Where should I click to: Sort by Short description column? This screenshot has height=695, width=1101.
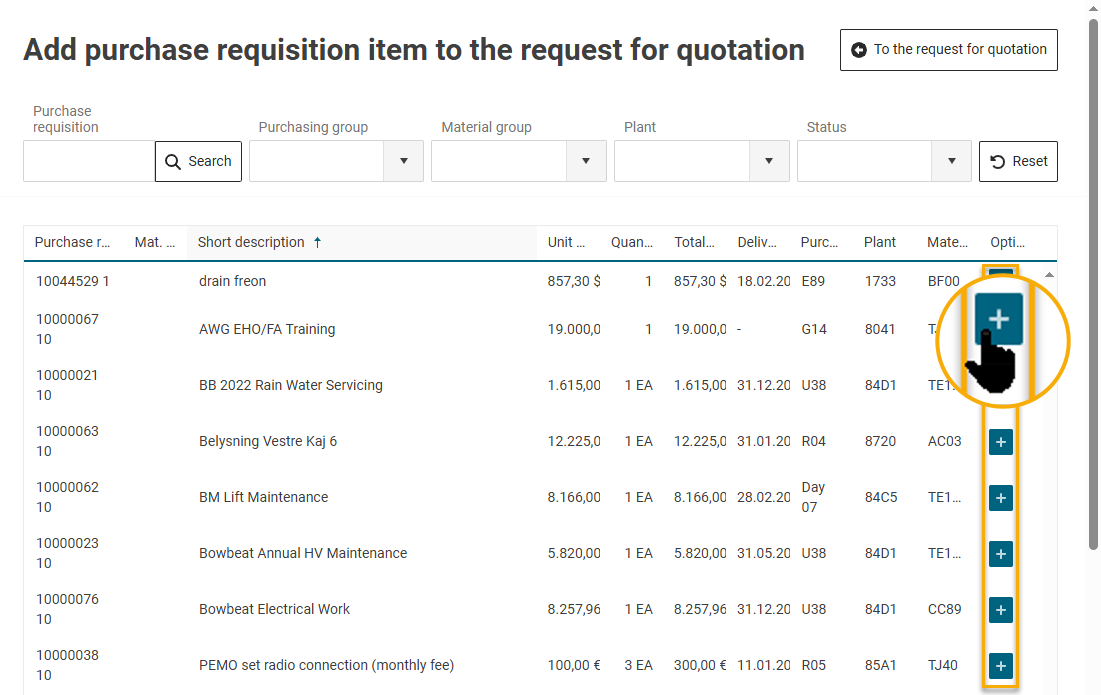[x=252, y=242]
